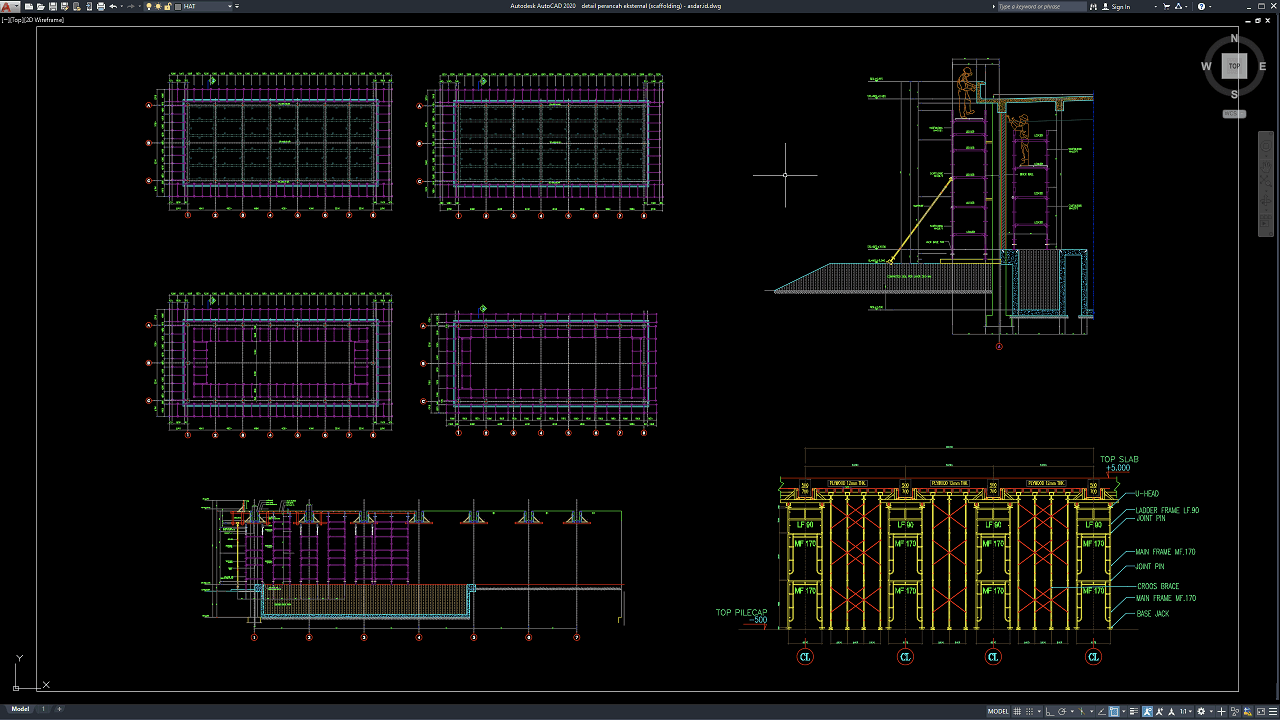This screenshot has width=1280, height=720.
Task: Toggle Ortho mode in the status bar
Action: [x=1049, y=711]
